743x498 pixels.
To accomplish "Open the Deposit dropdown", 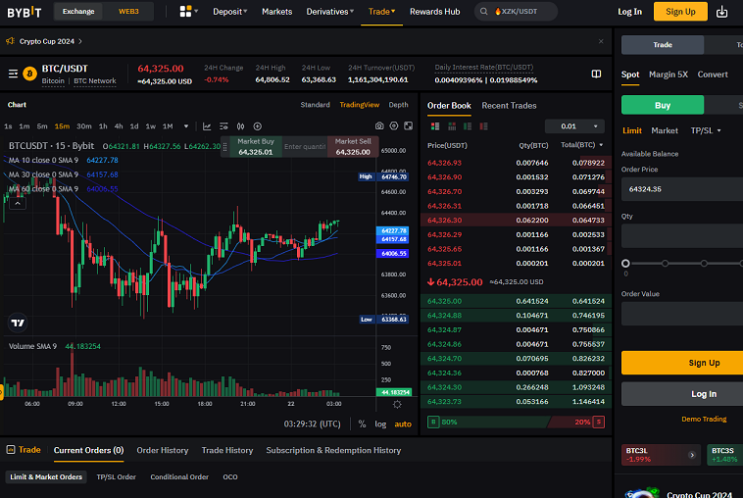I will (230, 11).
